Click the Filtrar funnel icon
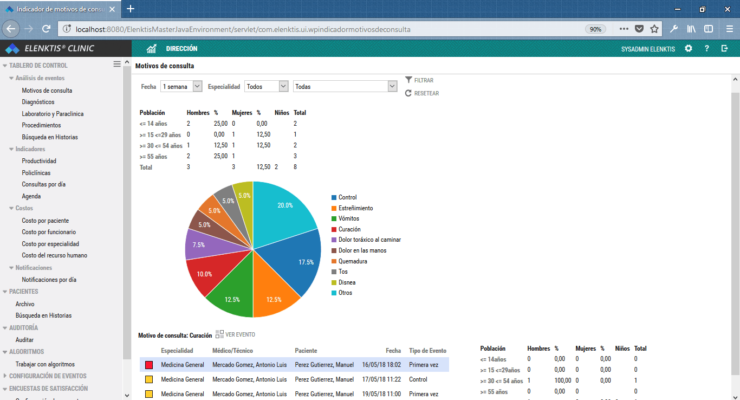This screenshot has height=400, width=740. [409, 79]
